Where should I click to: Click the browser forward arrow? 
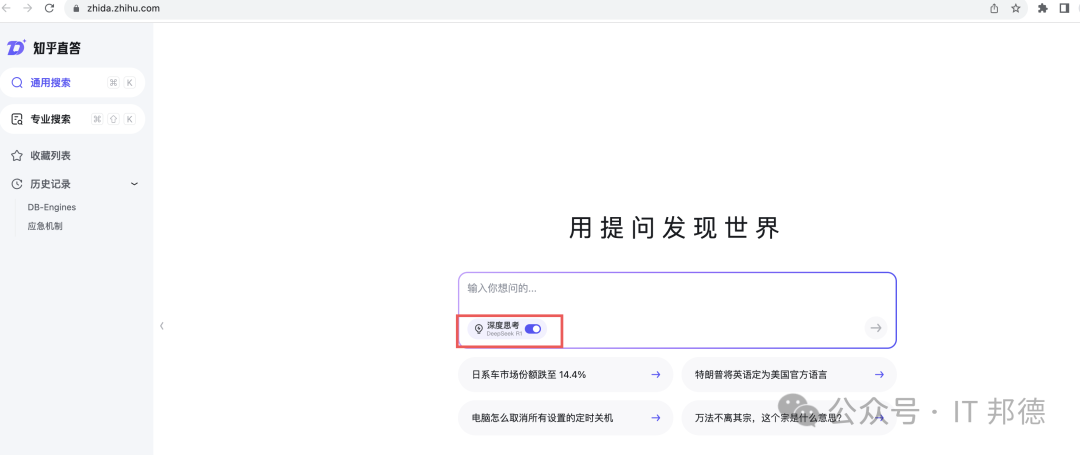pyautogui.click(x=28, y=8)
